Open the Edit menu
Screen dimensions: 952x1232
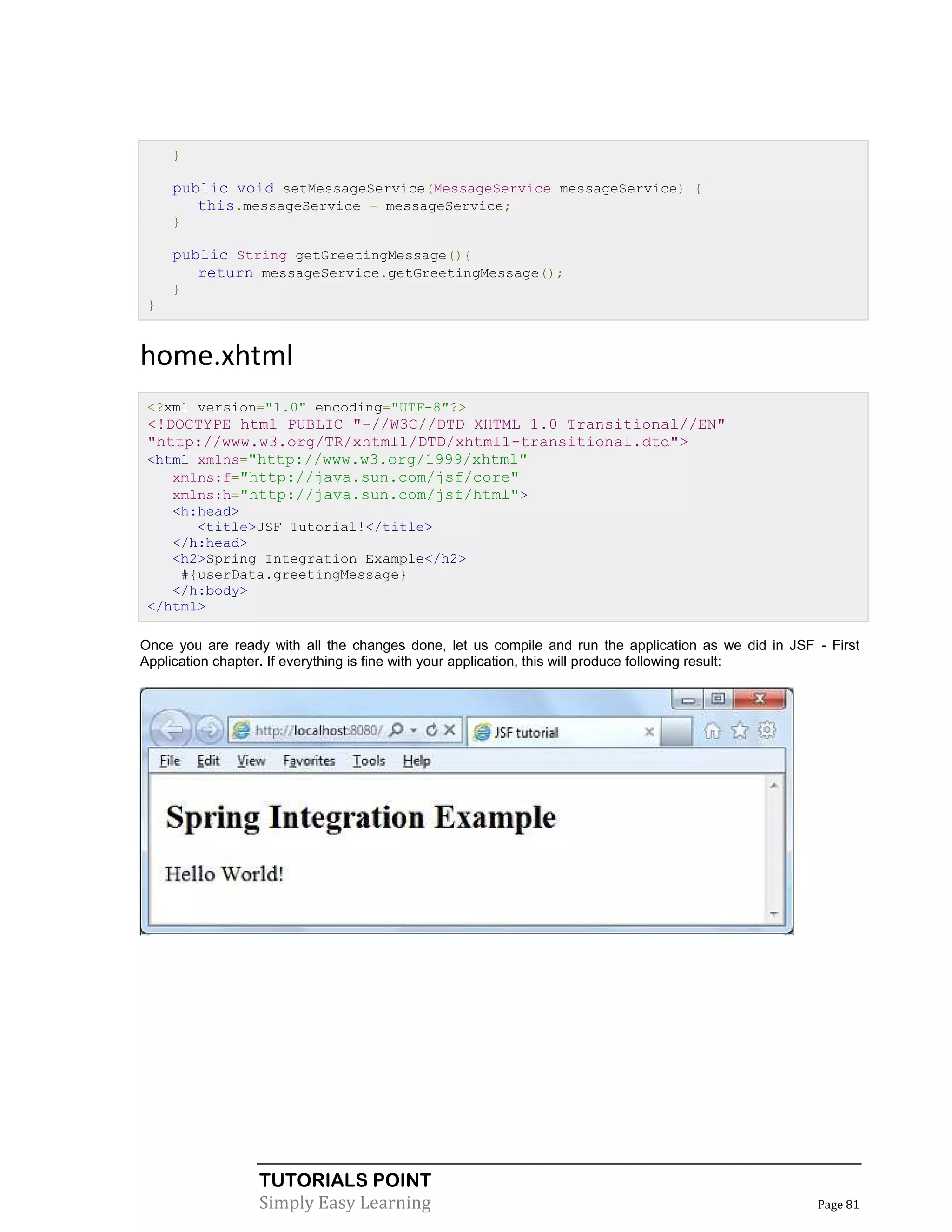point(208,761)
